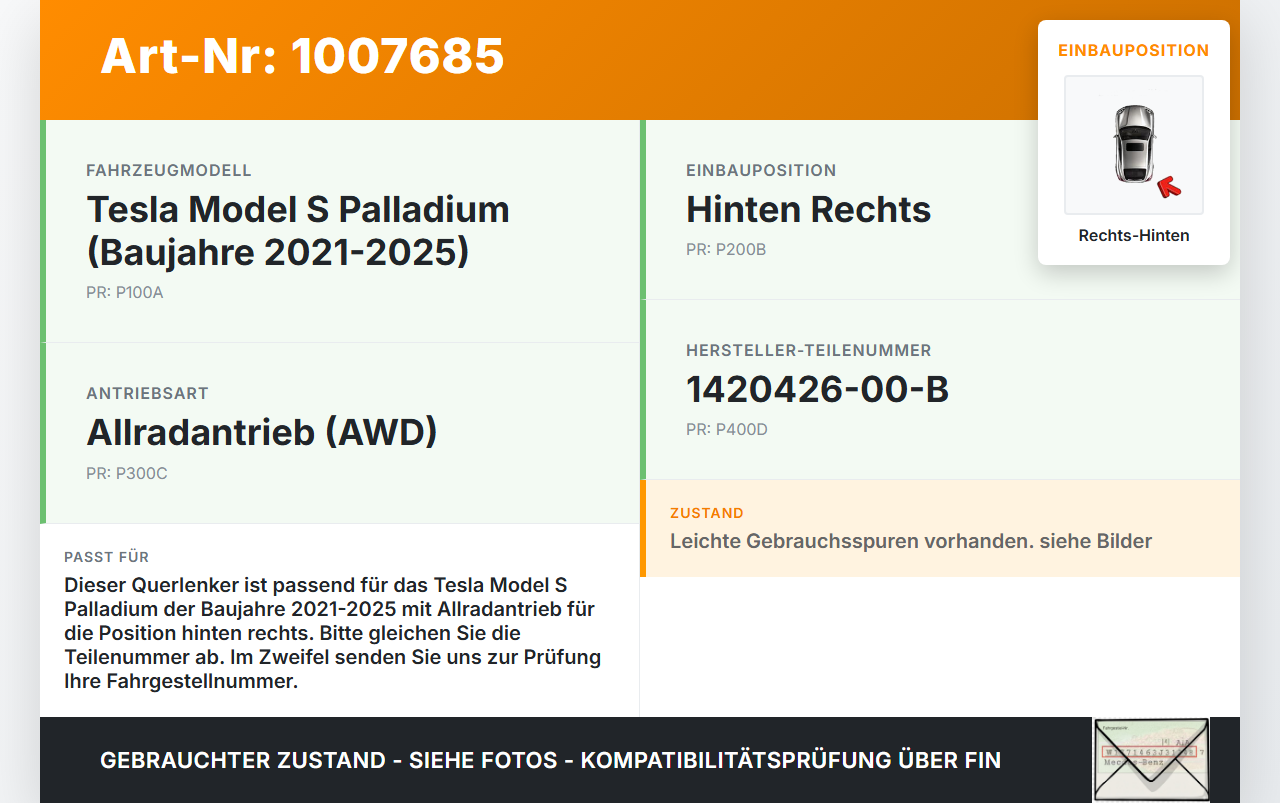Image resolution: width=1280 pixels, height=803 pixels.
Task: Click the ANTRIEBSART label
Action: point(147,394)
